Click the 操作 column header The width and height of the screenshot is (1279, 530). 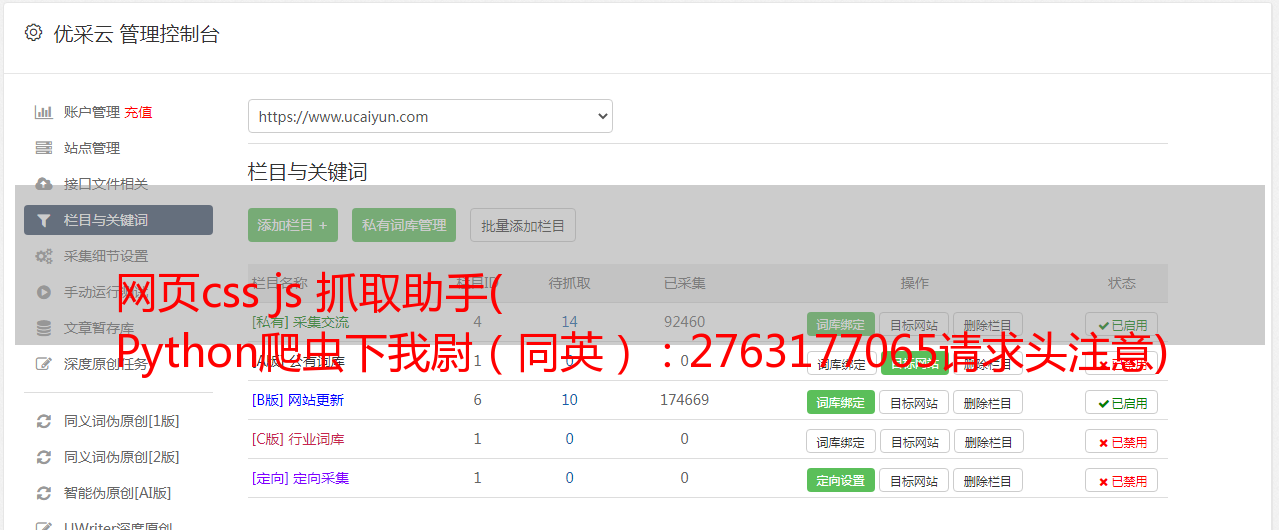point(914,283)
